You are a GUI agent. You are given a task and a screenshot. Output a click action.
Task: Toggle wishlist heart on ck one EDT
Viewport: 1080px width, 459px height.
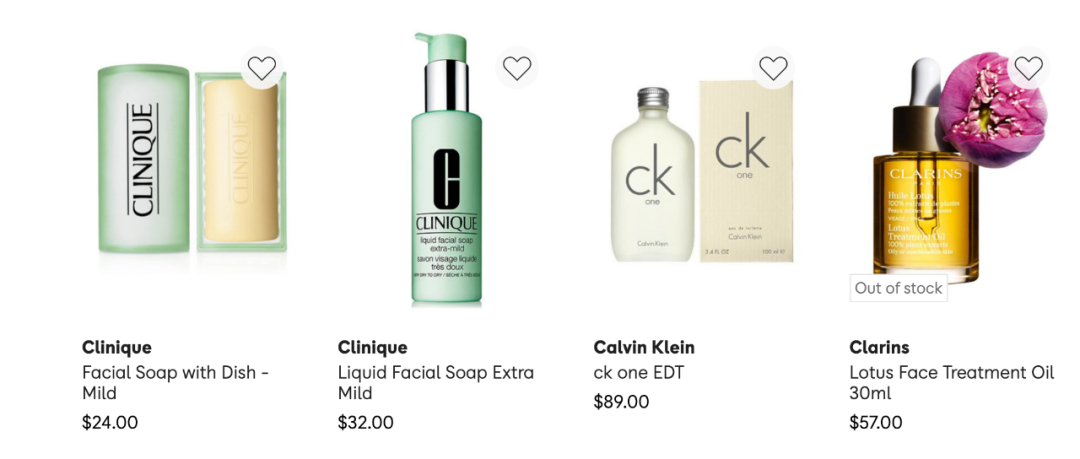pyautogui.click(x=773, y=68)
